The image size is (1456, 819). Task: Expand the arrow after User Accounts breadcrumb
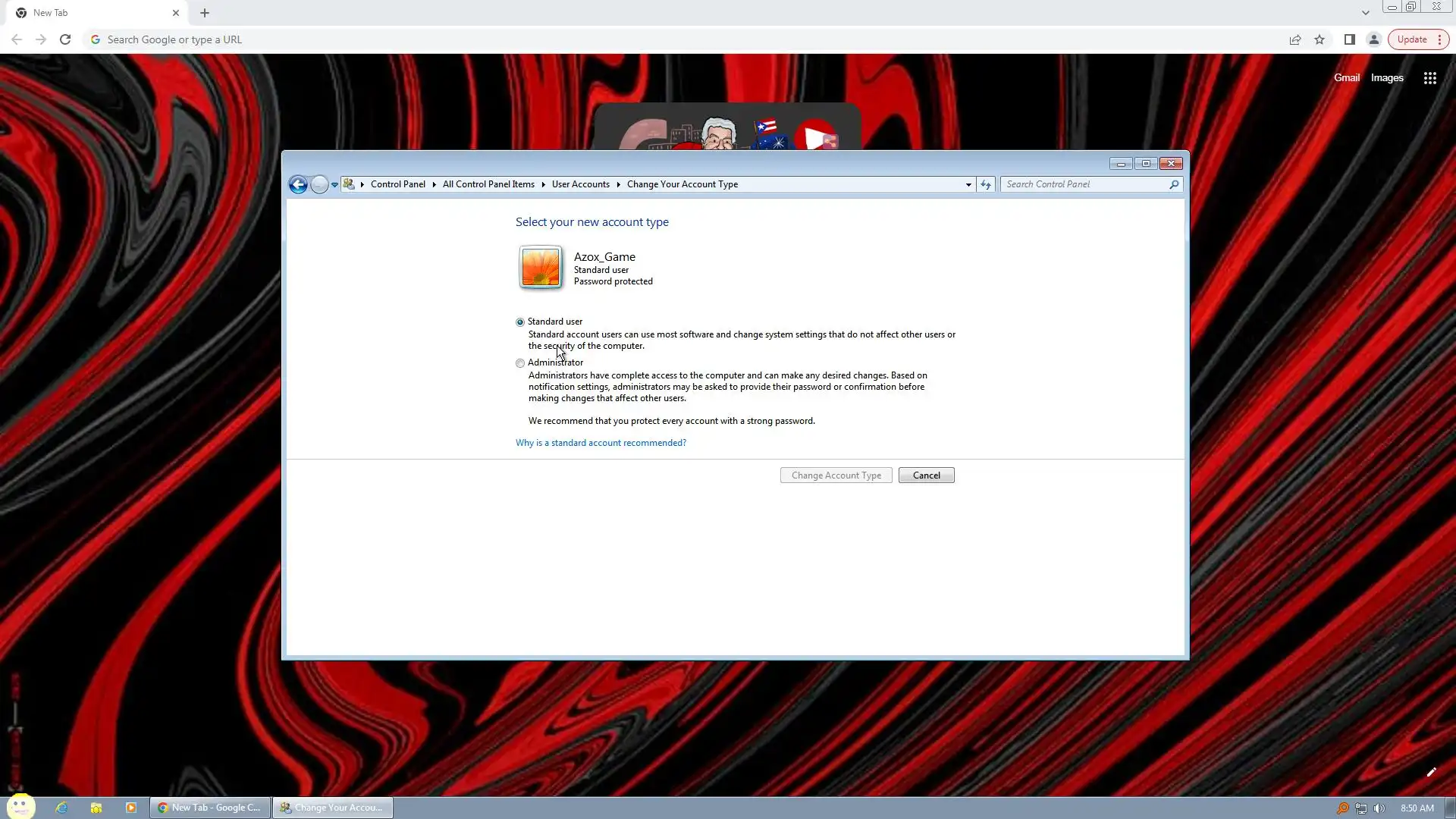click(618, 184)
